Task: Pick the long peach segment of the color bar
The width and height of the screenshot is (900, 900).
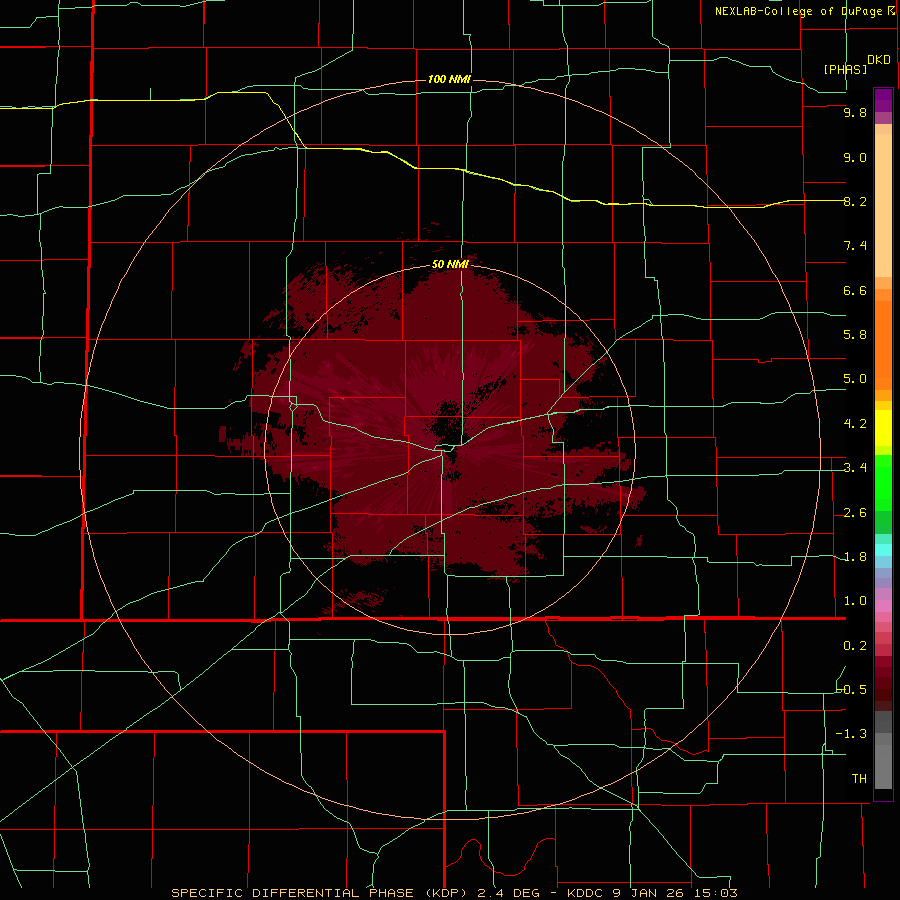Action: click(883, 205)
